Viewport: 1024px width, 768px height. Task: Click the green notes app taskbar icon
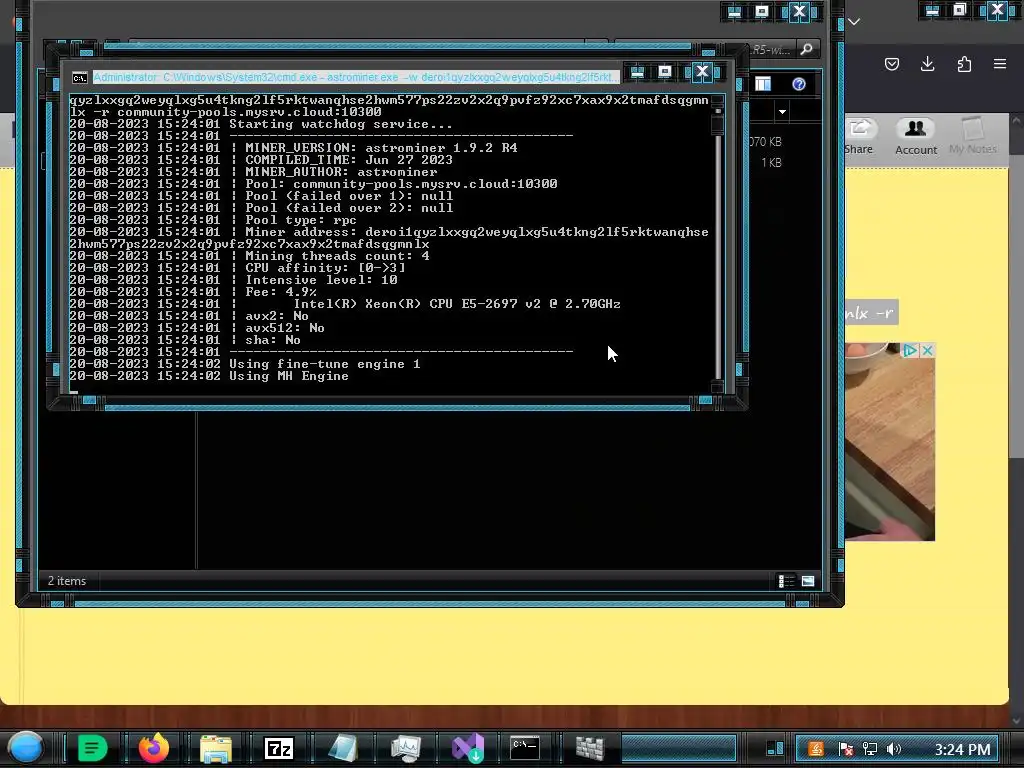[93, 748]
